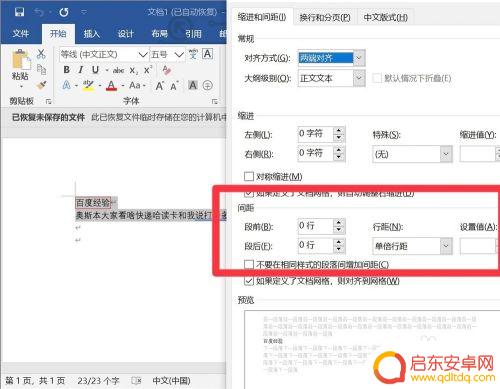Click the enclosed character icon
This screenshot has height=389, width=500.
point(207,86)
